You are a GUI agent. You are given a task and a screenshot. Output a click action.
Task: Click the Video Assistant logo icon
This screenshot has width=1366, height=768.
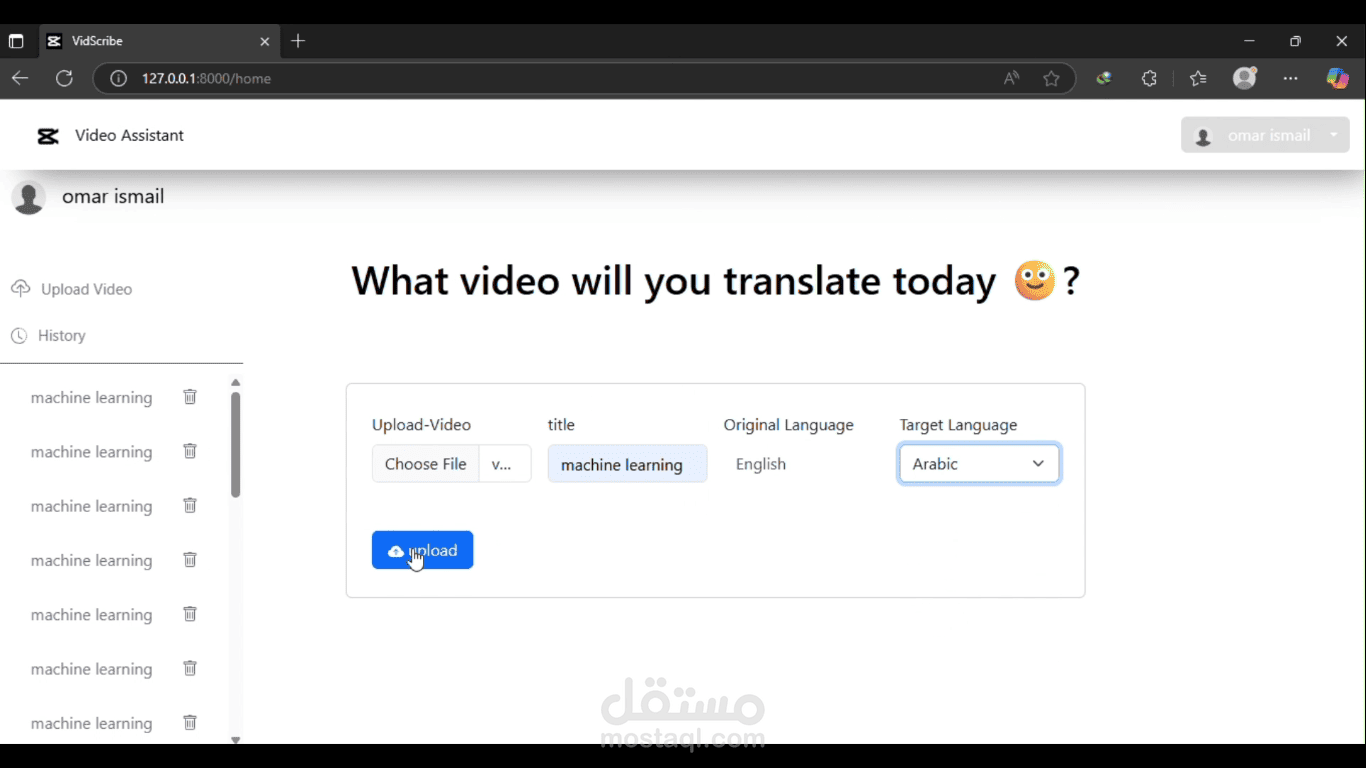(x=48, y=136)
